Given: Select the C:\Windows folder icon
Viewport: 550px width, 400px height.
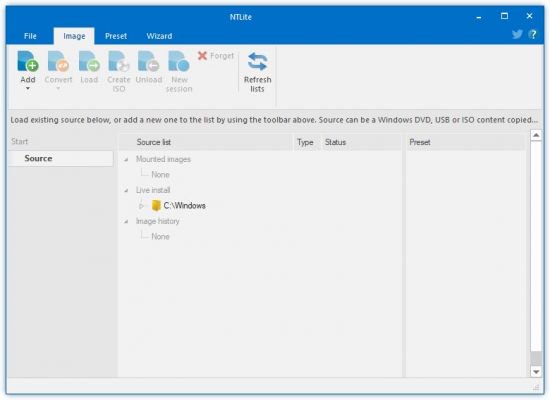Looking at the screenshot, I should pyautogui.click(x=156, y=206).
